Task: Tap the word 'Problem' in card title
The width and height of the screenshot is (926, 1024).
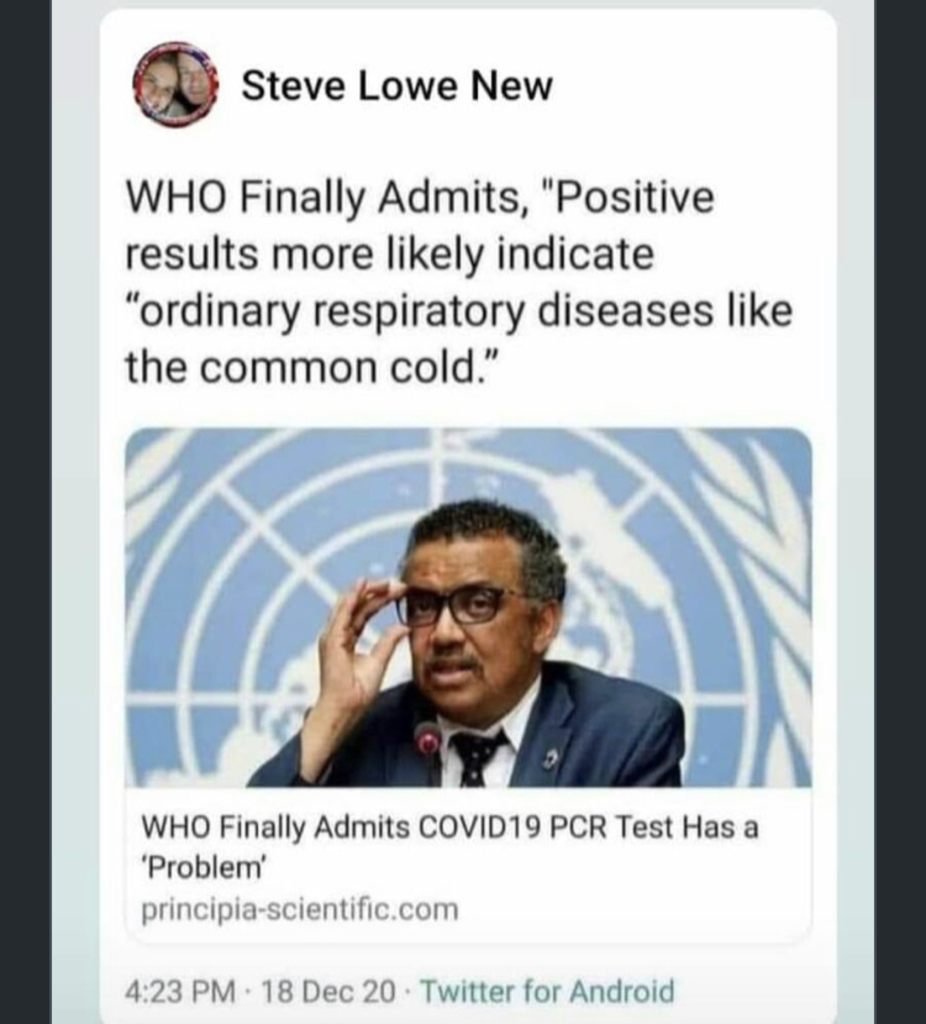Action: pyautogui.click(x=204, y=869)
